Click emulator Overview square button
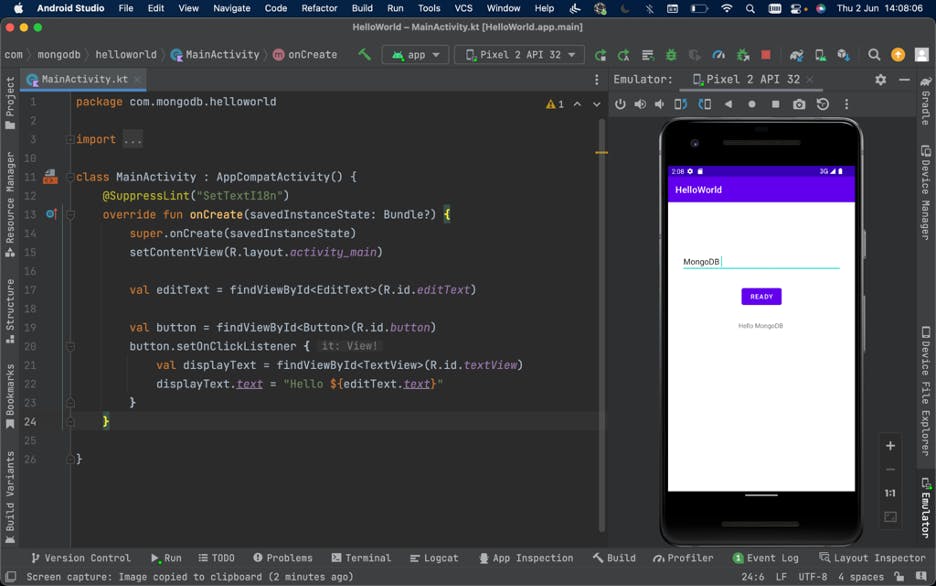Image resolution: width=936 pixels, height=586 pixels. 775,104
